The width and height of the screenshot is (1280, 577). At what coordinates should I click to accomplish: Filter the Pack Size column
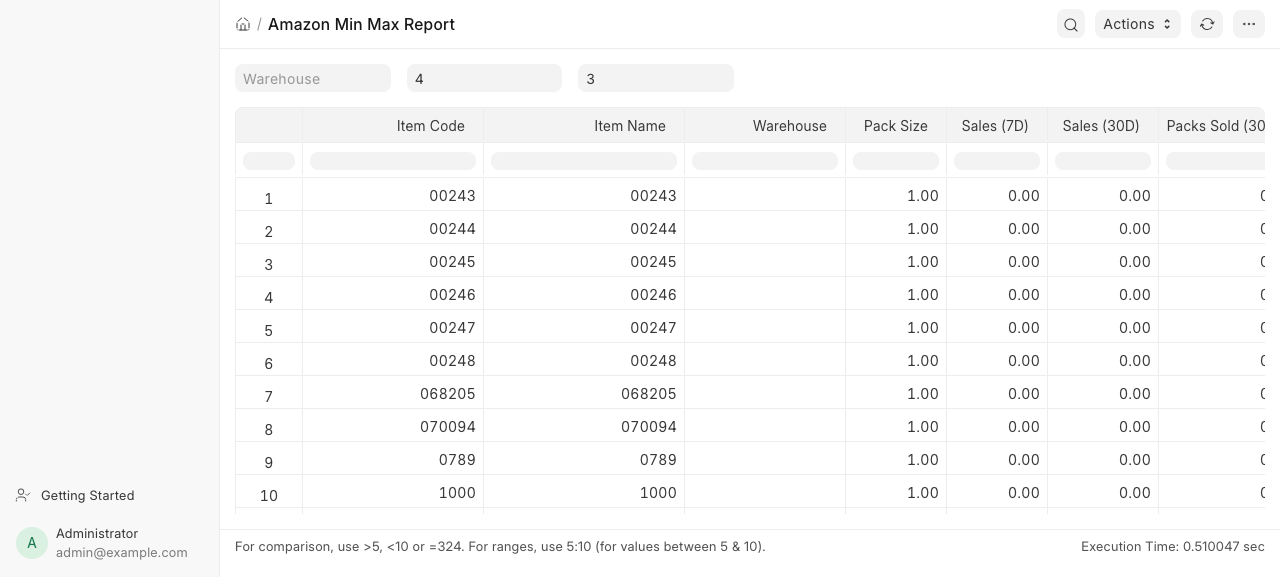point(896,161)
